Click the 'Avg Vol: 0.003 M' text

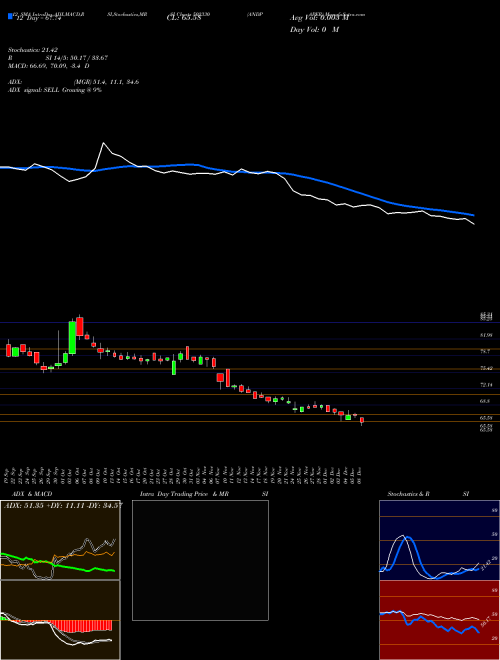[x=320, y=18]
